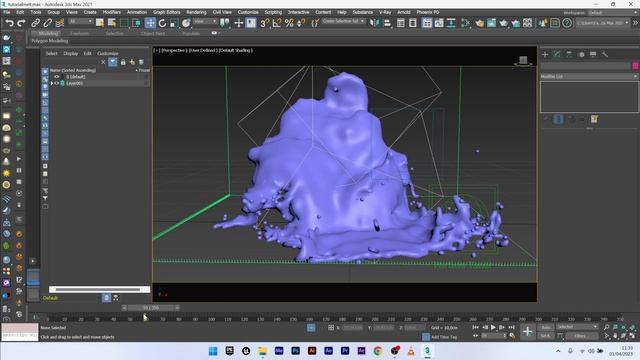The width and height of the screenshot is (640, 360).
Task: Toggle the Percent Snap icon
Action: (289, 23)
